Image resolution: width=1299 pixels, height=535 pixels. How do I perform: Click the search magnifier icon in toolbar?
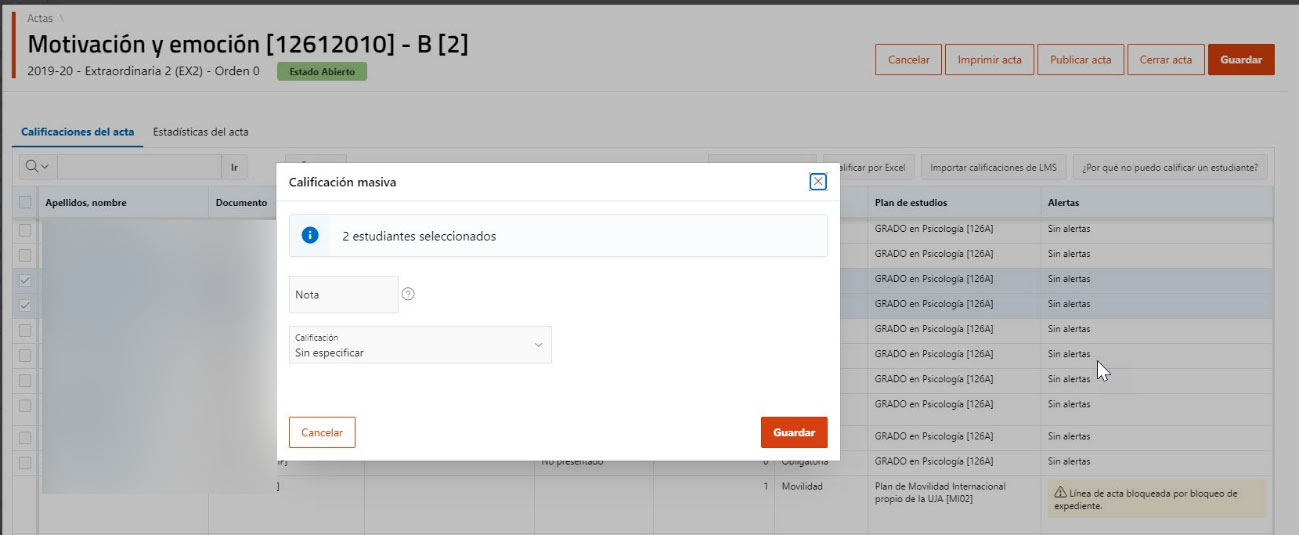(32, 166)
